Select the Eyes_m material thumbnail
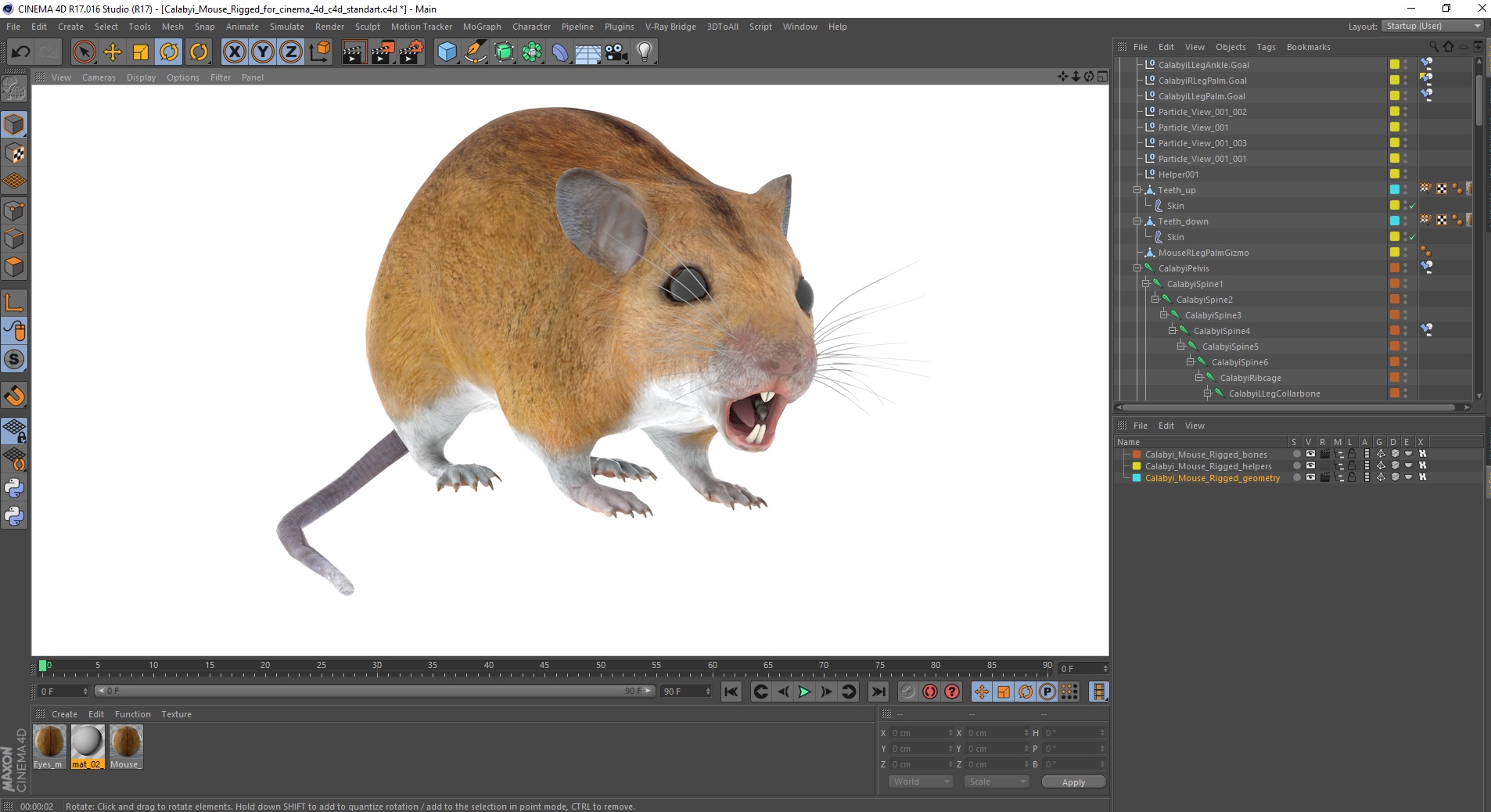1491x812 pixels. [49, 746]
